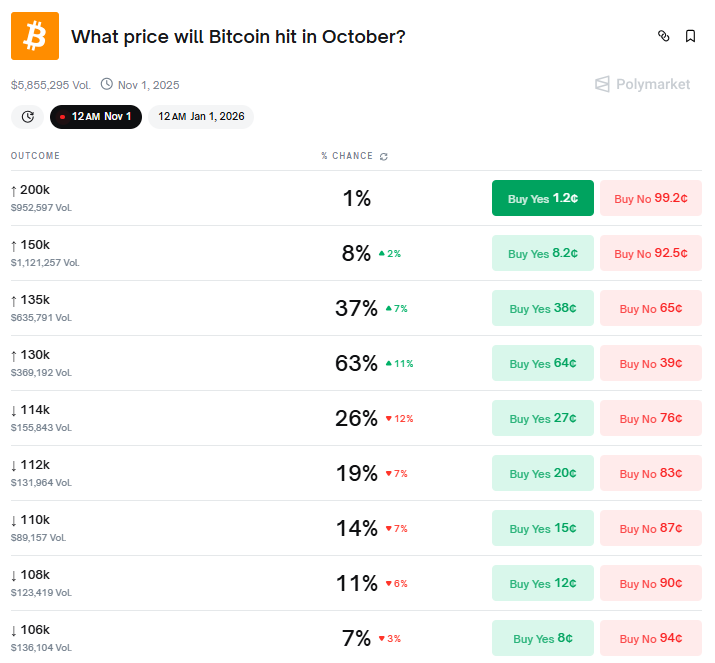Open past markets history clock icon
This screenshot has height=663, width=715.
(x=27, y=117)
